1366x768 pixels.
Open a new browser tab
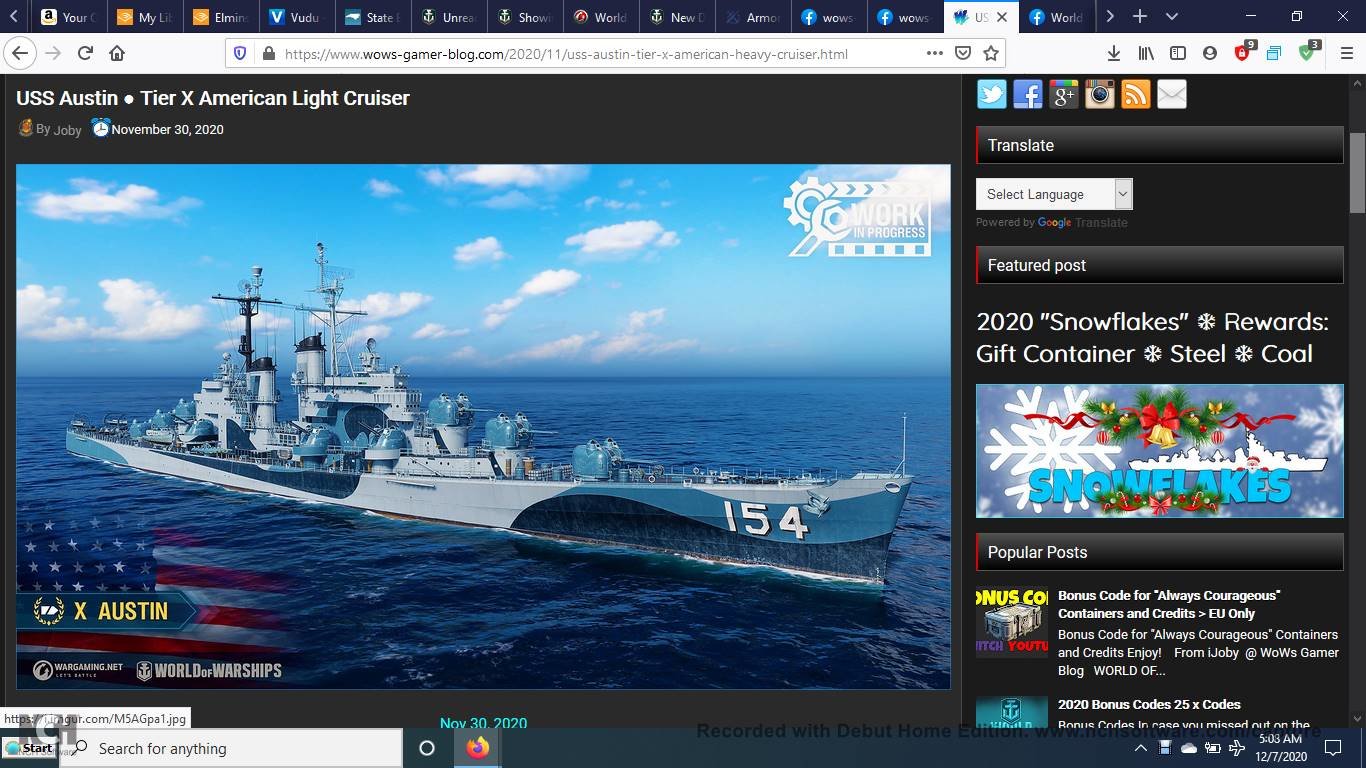point(1140,16)
